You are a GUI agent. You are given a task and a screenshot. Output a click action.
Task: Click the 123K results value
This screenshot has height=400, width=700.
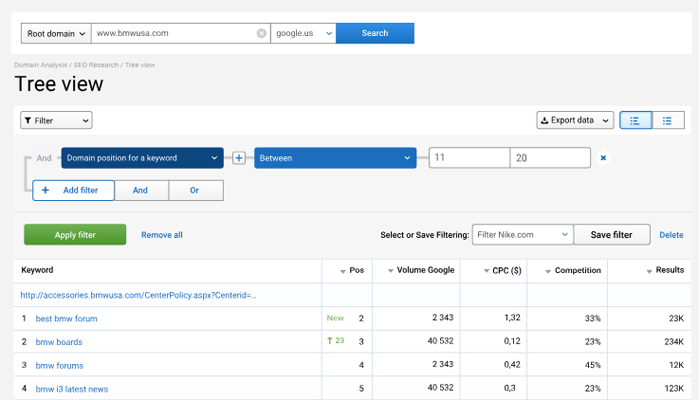(x=674, y=388)
